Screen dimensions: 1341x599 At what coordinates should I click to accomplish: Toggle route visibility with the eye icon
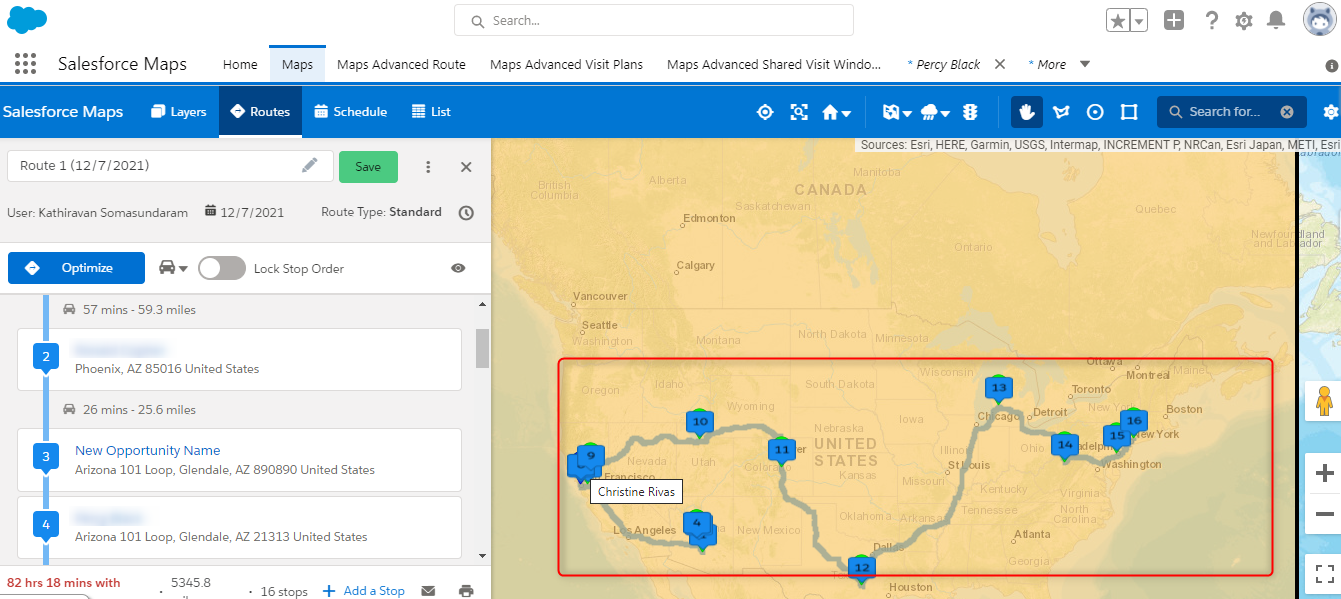click(x=458, y=268)
